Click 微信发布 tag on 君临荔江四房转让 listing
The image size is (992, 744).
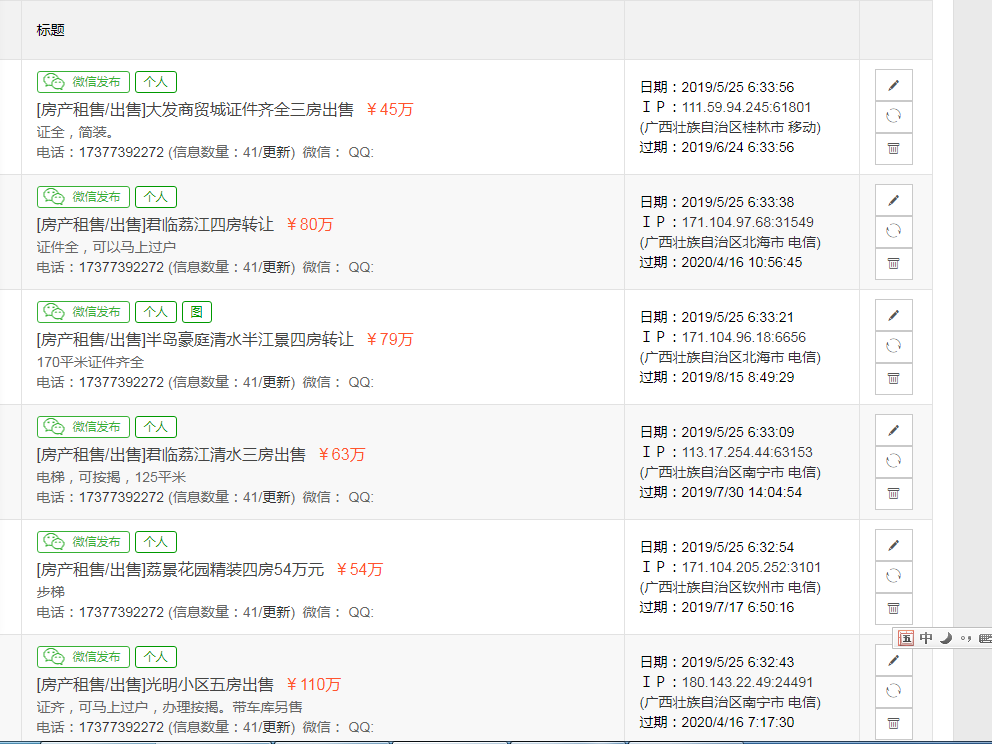[84, 197]
